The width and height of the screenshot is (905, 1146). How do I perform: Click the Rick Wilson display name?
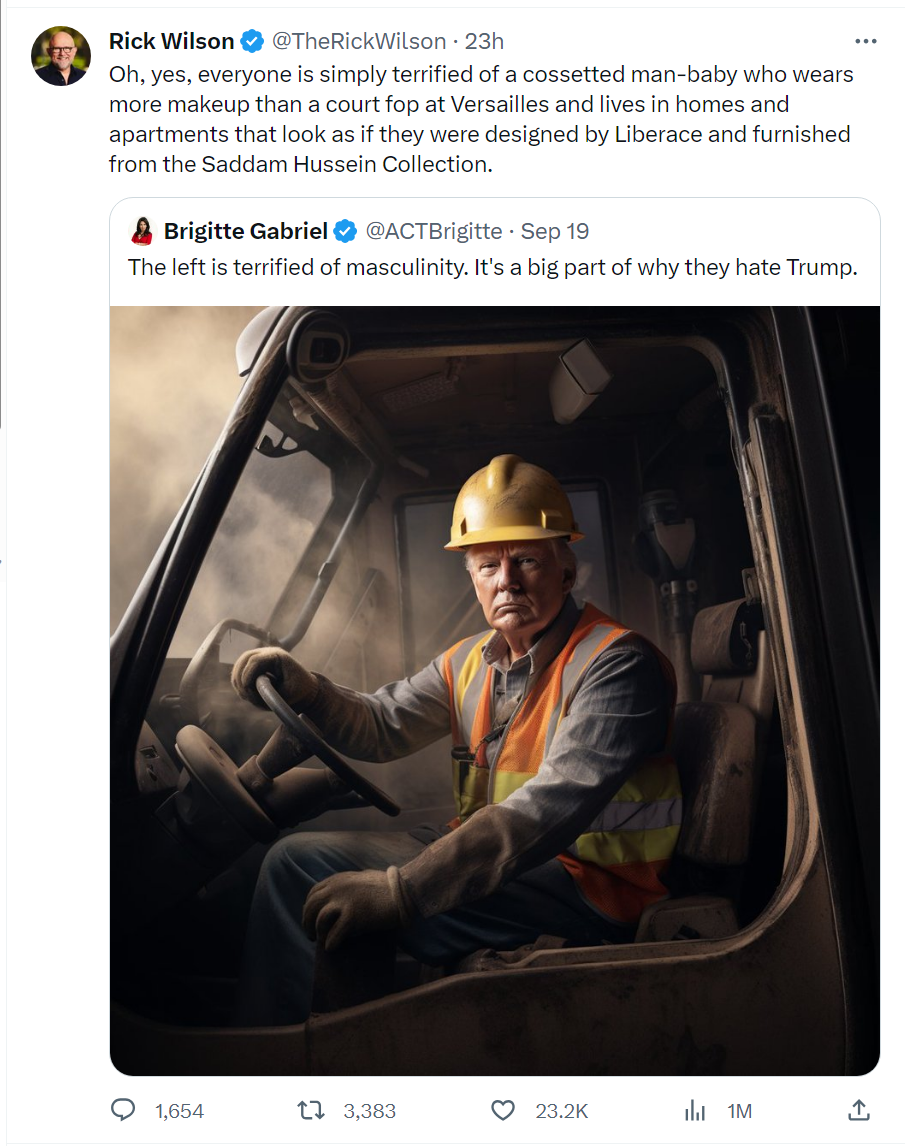[x=171, y=42]
